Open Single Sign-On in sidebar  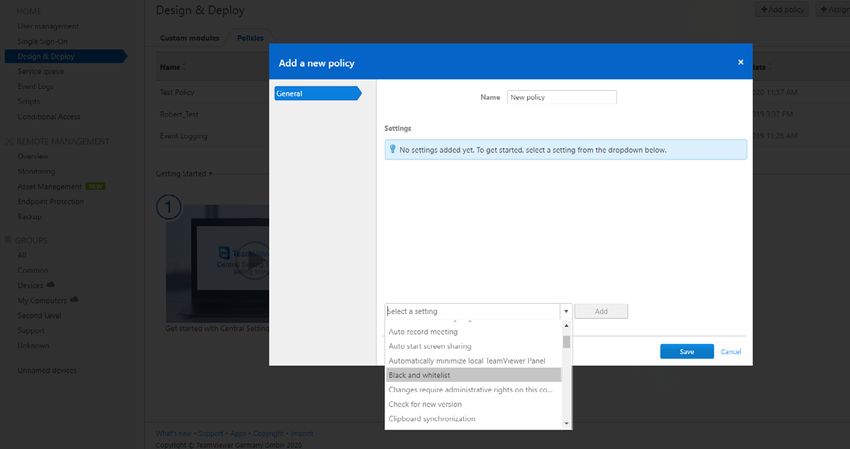point(43,41)
